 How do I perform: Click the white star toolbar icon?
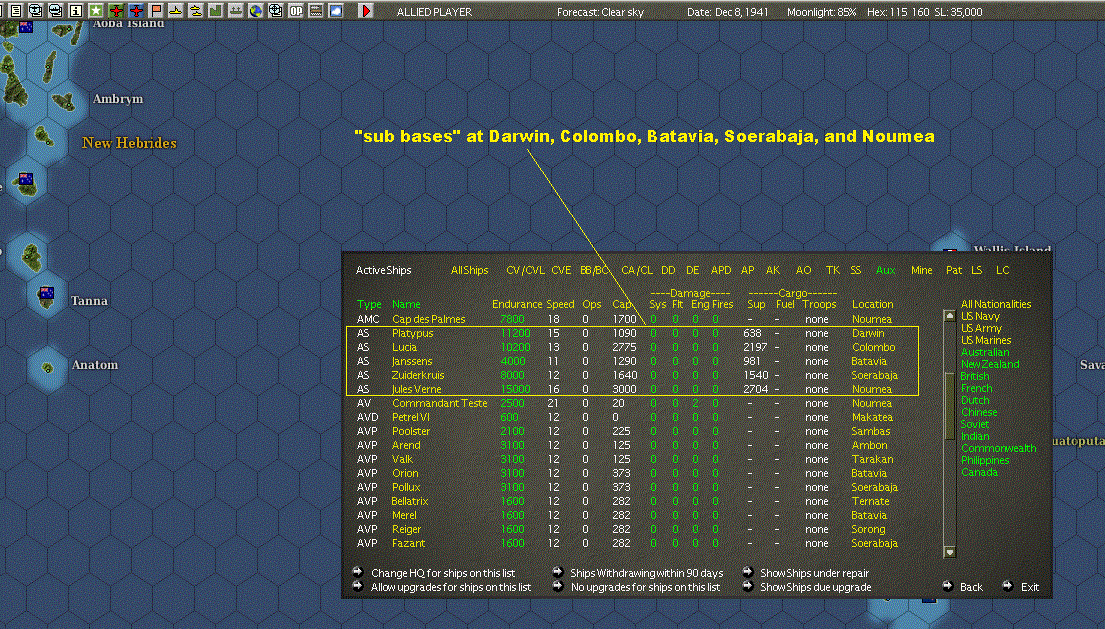tap(96, 11)
